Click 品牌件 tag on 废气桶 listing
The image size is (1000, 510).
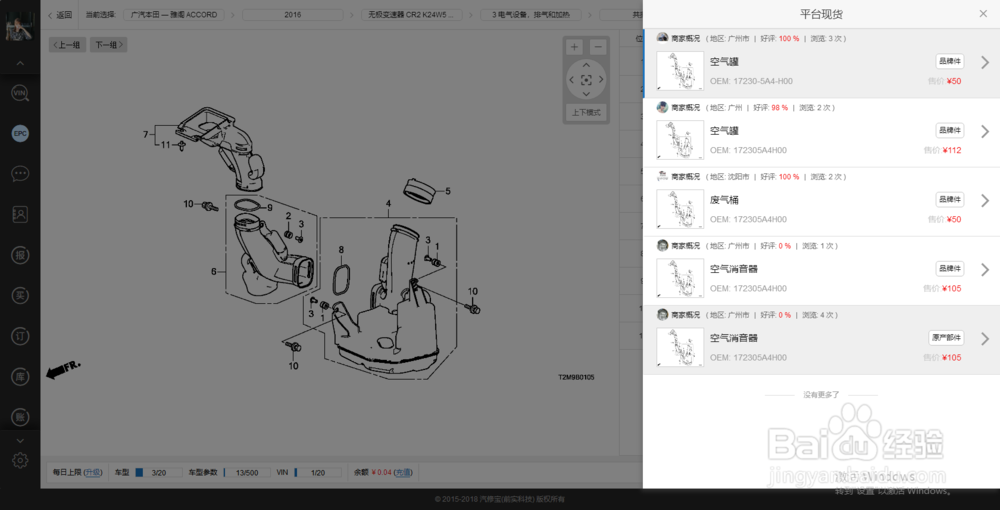[950, 200]
